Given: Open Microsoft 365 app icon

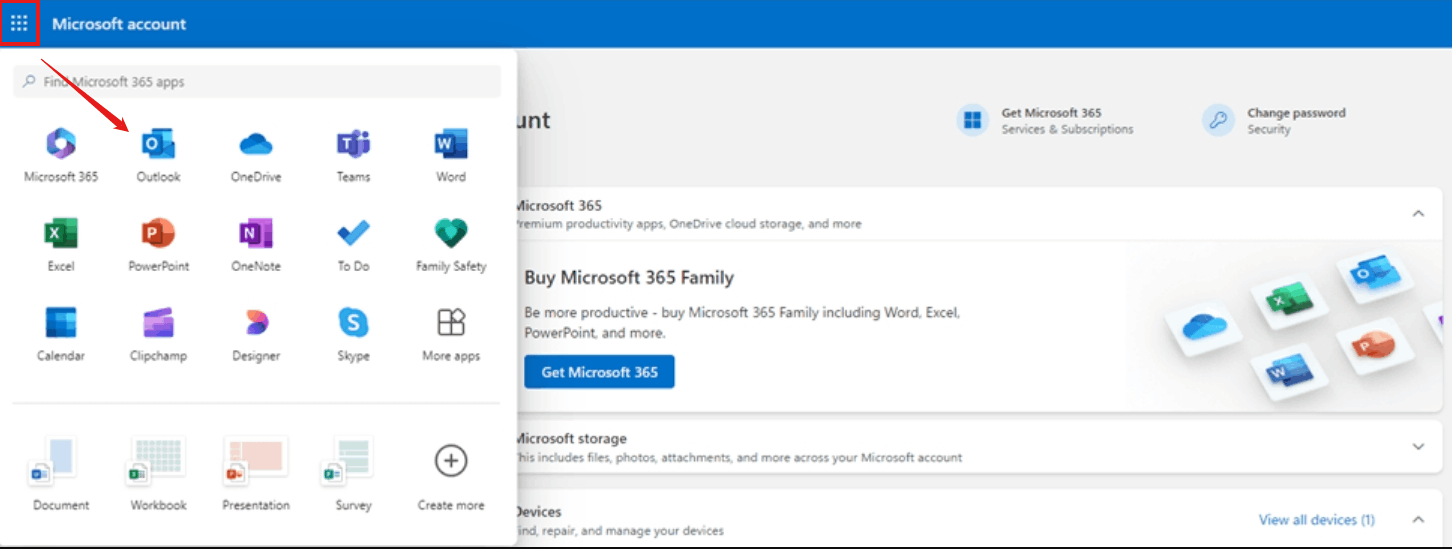Looking at the screenshot, I should coord(61,145).
